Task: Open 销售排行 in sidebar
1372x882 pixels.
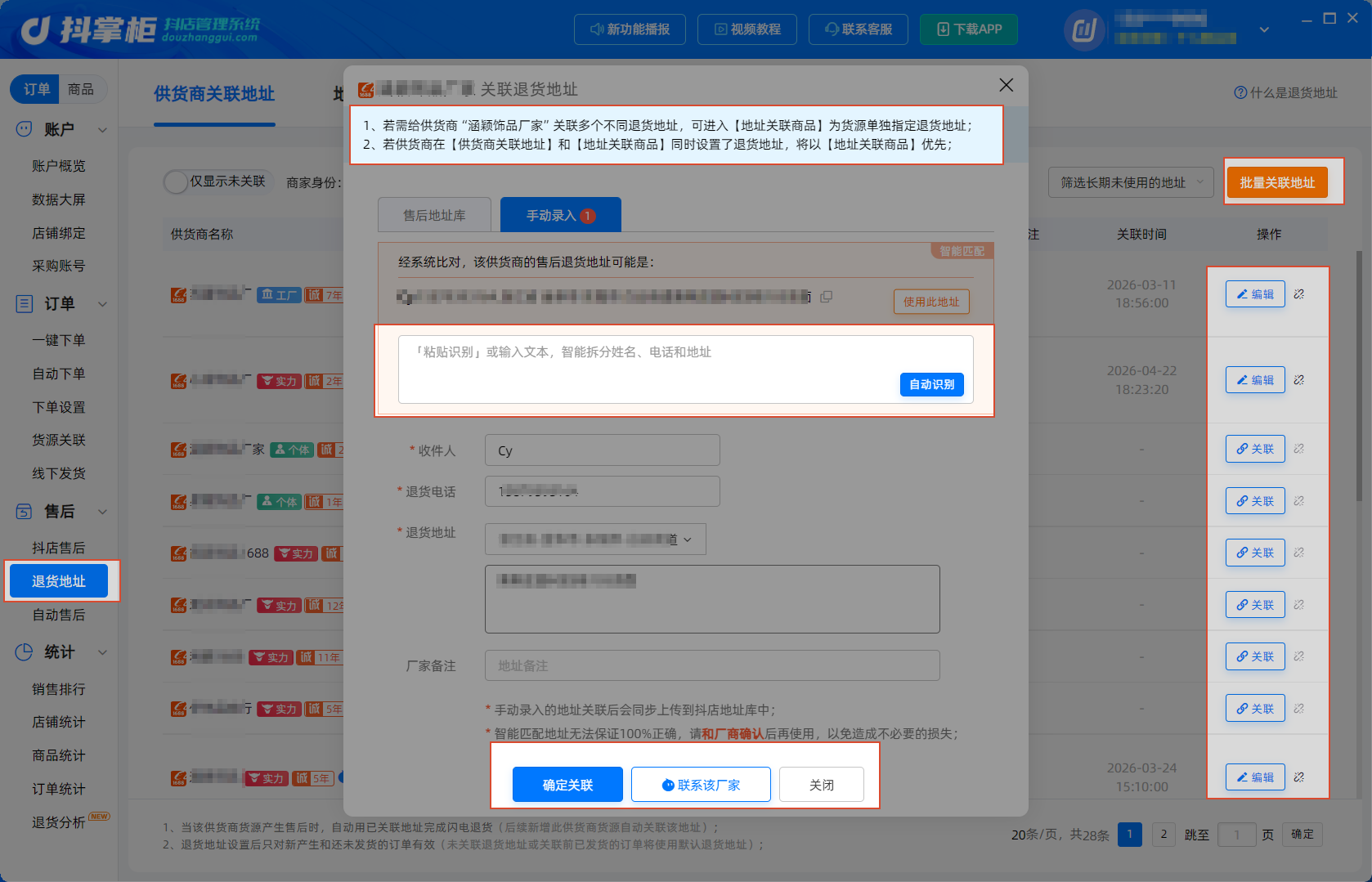Action: click(59, 689)
